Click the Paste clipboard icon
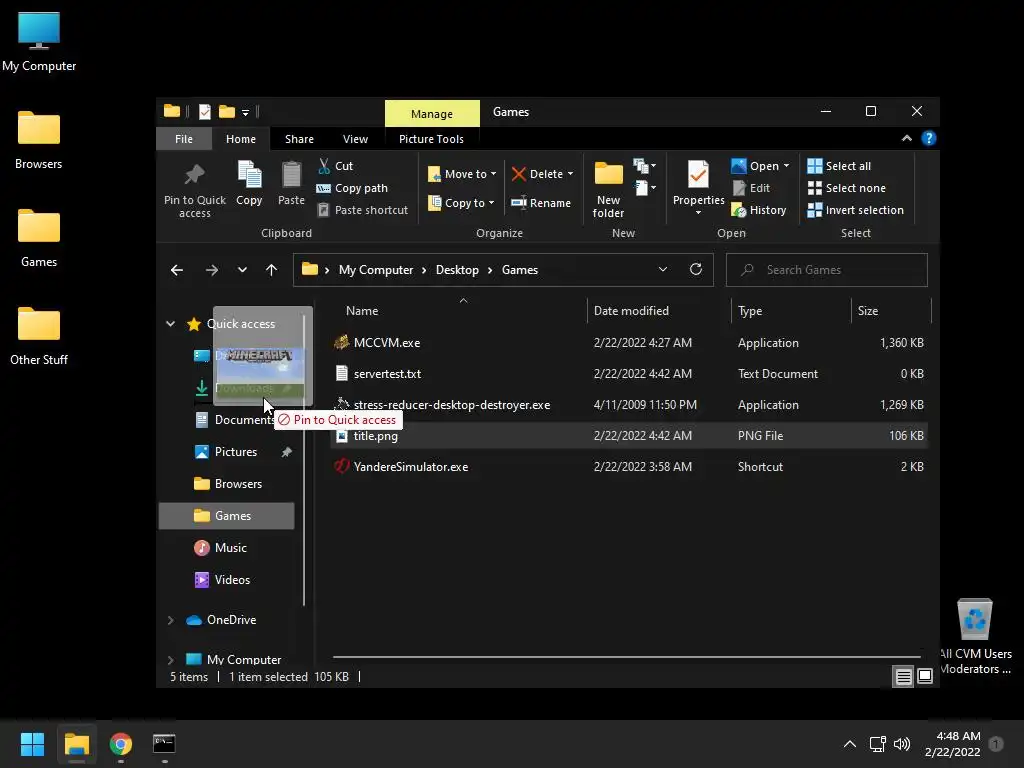Image resolution: width=1024 pixels, height=768 pixels. click(291, 184)
